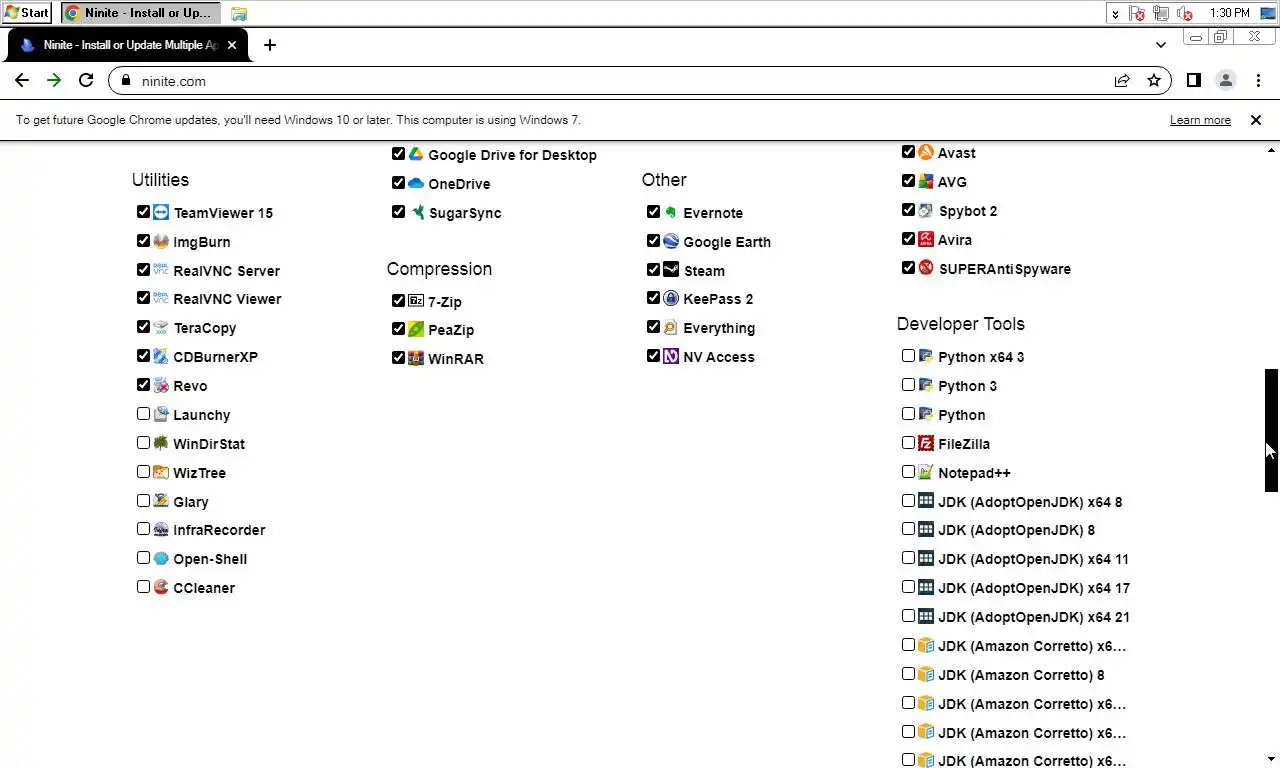Reload the ninite.com page

(86, 81)
